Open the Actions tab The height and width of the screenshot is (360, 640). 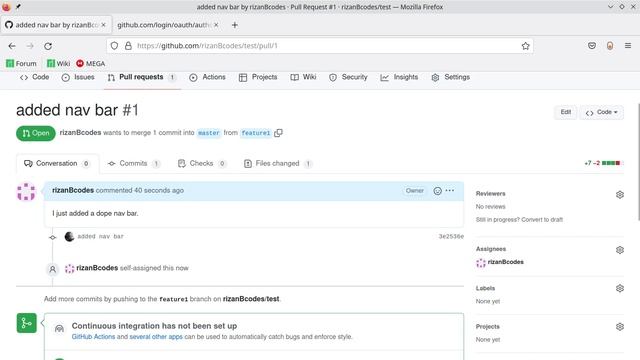pos(207,77)
